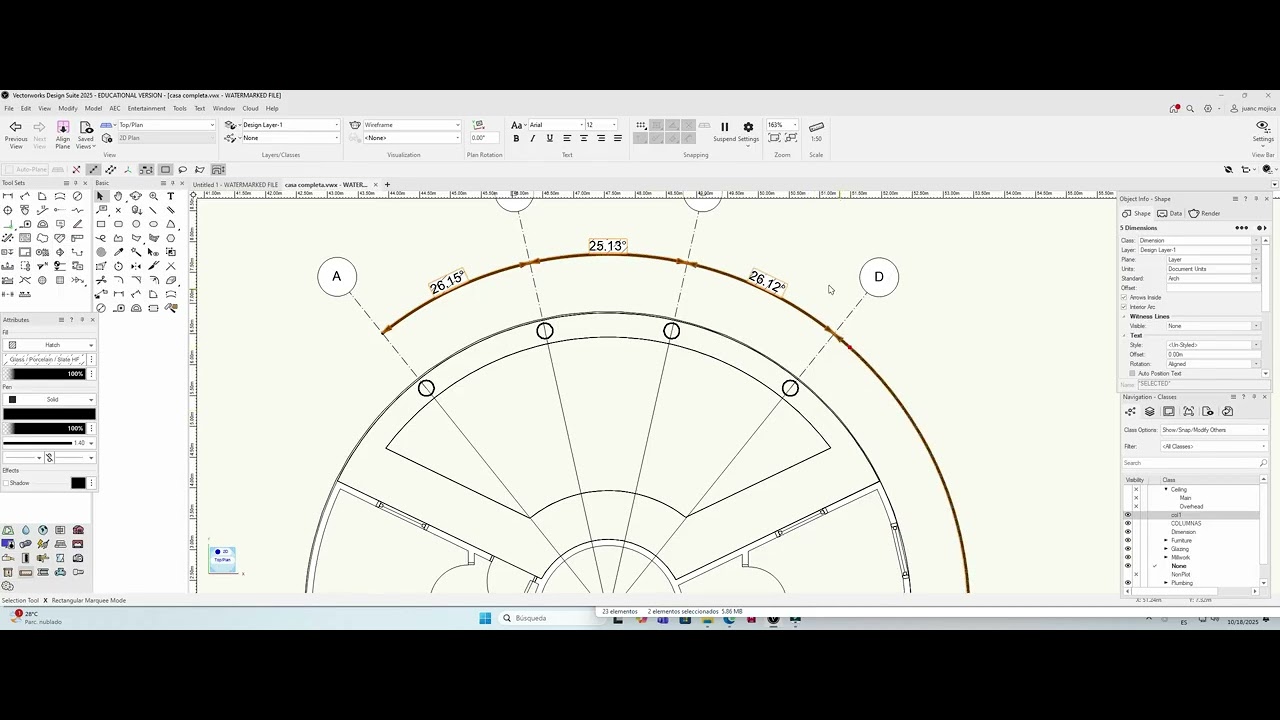
Task: Open the Top/Plan view dropdown
Action: [166, 125]
